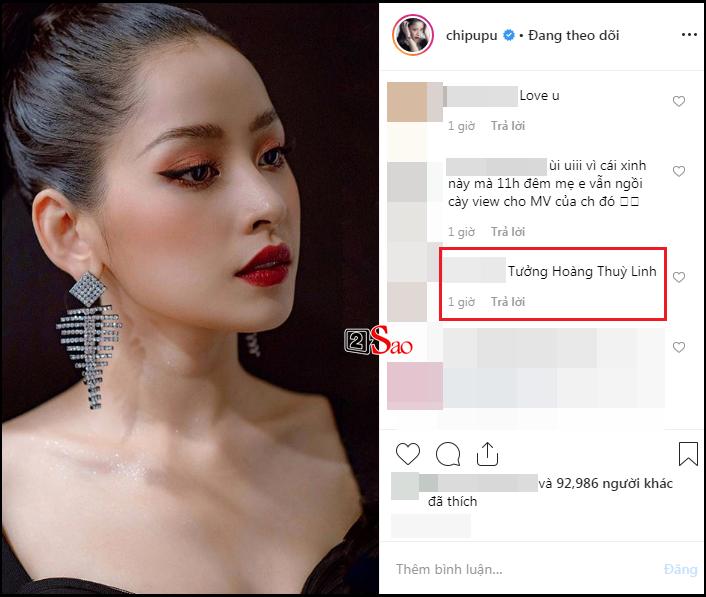Viewport: 706px width, 597px height.
Task: Click the blue verified badge
Action: (x=509, y=35)
